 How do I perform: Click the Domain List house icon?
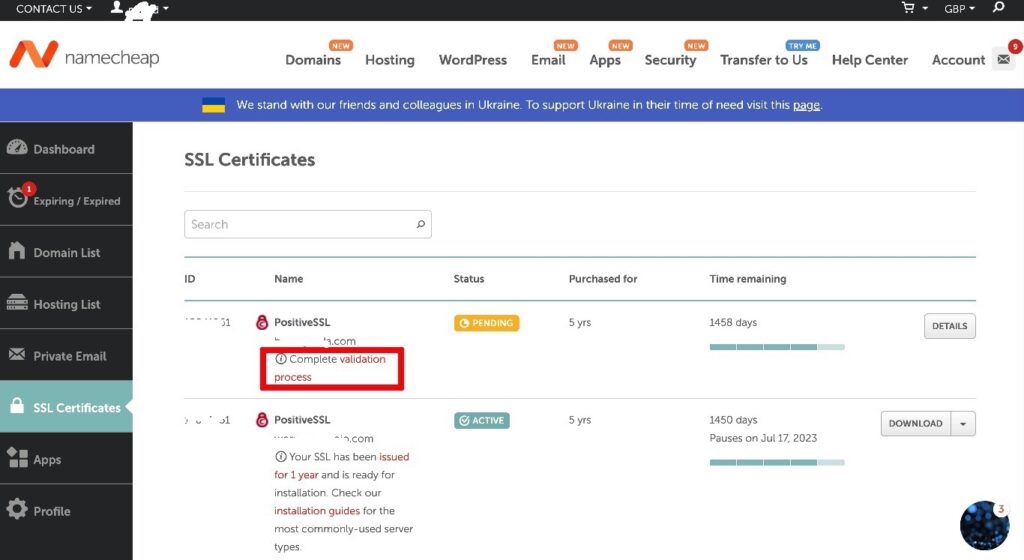17,251
